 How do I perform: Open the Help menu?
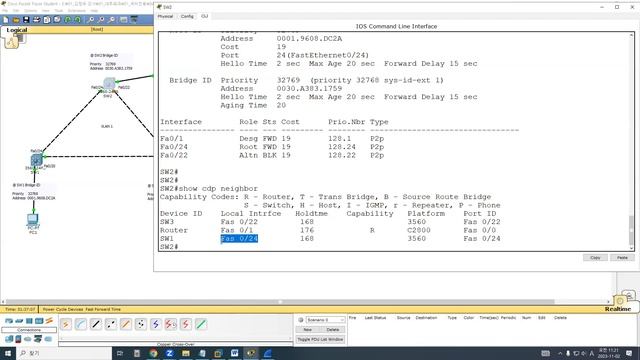(94, 11)
